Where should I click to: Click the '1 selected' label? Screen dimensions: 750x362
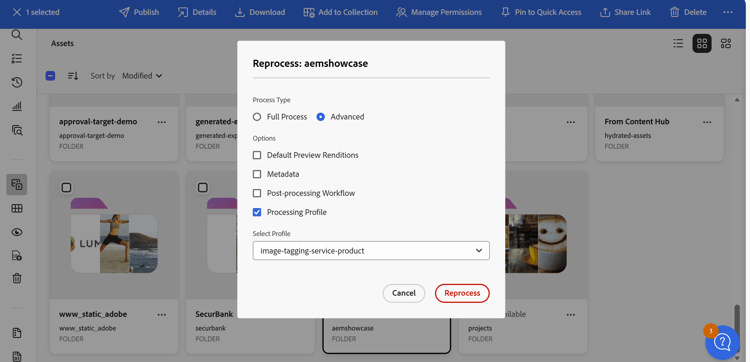43,12
